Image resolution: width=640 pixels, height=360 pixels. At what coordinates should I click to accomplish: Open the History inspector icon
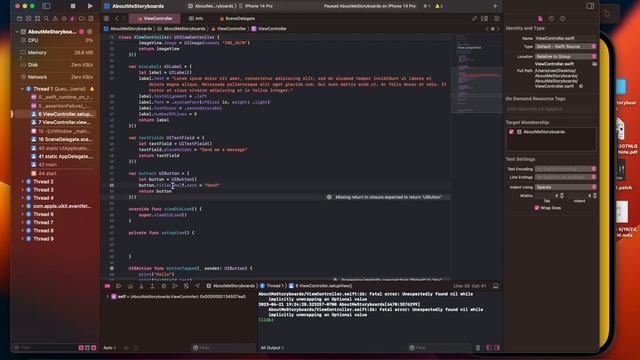[x=551, y=18]
